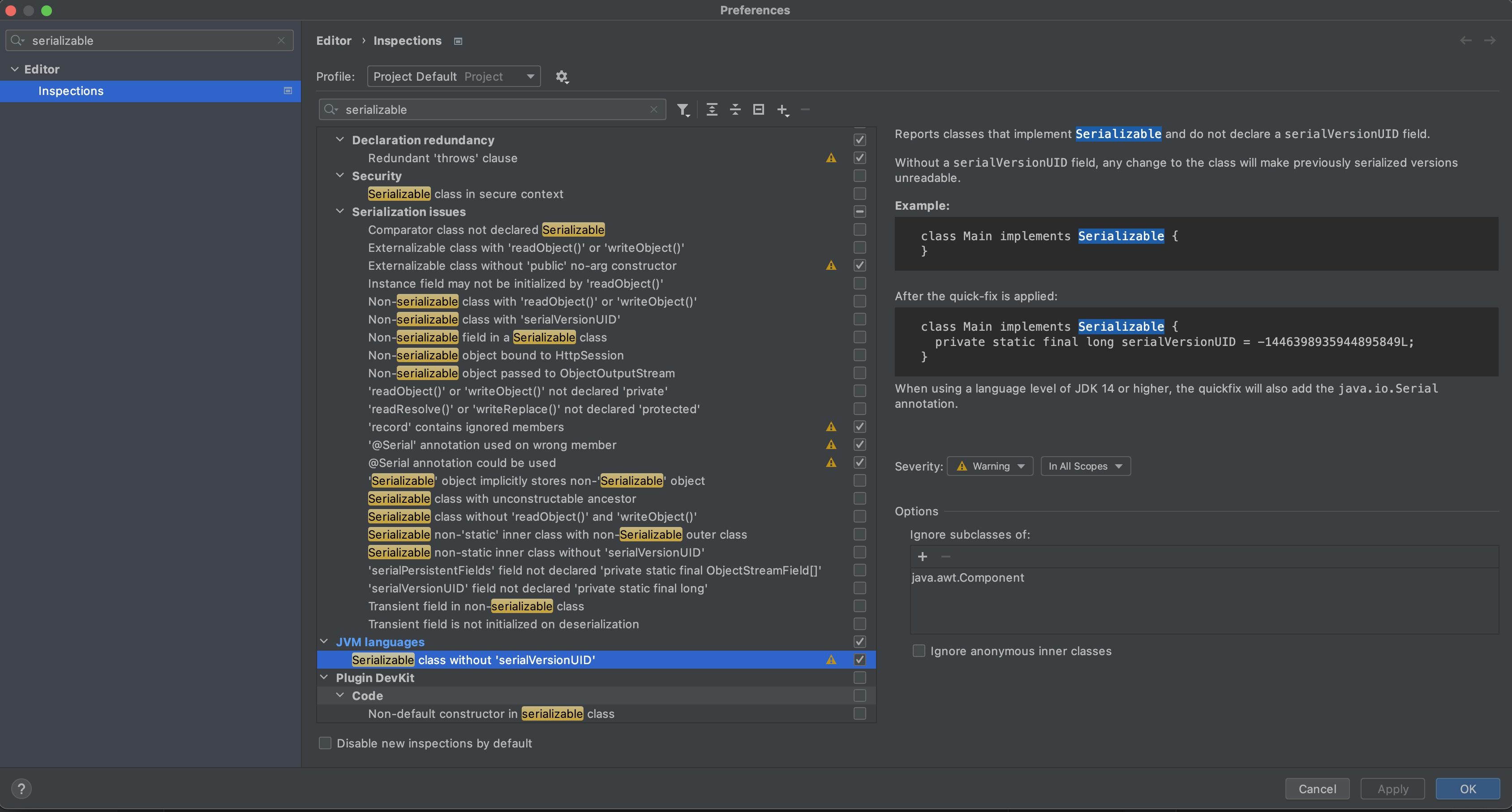Open the Warning severity dropdown
1512x812 pixels.
point(990,466)
